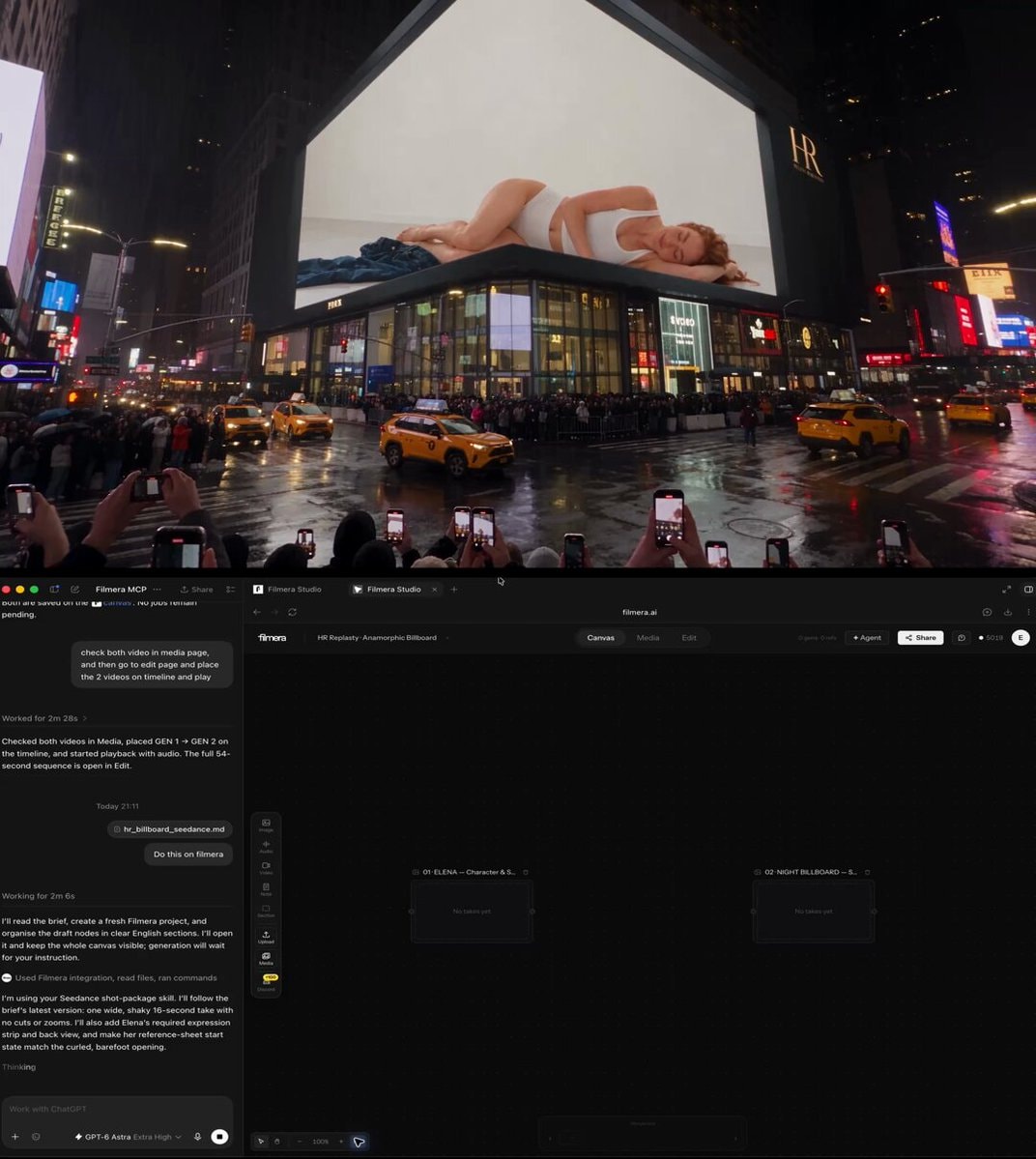This screenshot has width=1036, height=1159.
Task: Open the hr_billboard_seedance.md attachment
Action: 170,829
